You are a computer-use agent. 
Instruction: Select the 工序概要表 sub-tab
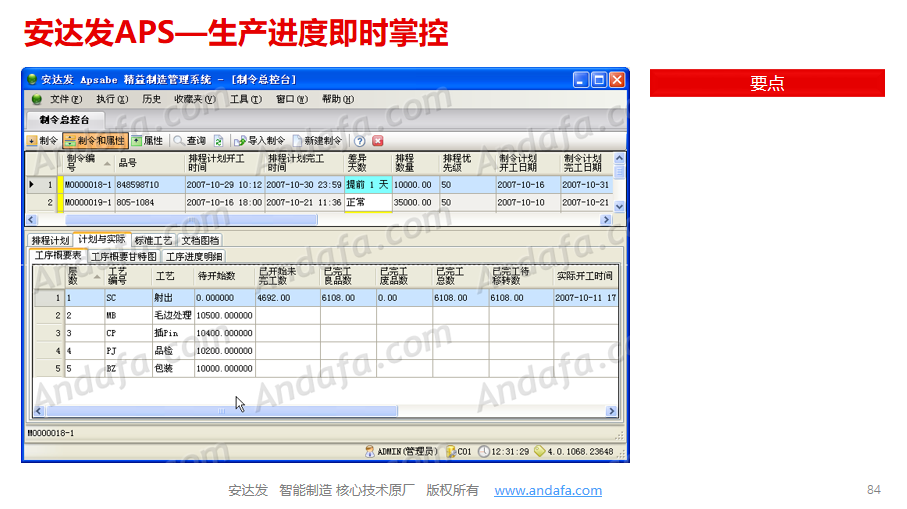point(58,256)
